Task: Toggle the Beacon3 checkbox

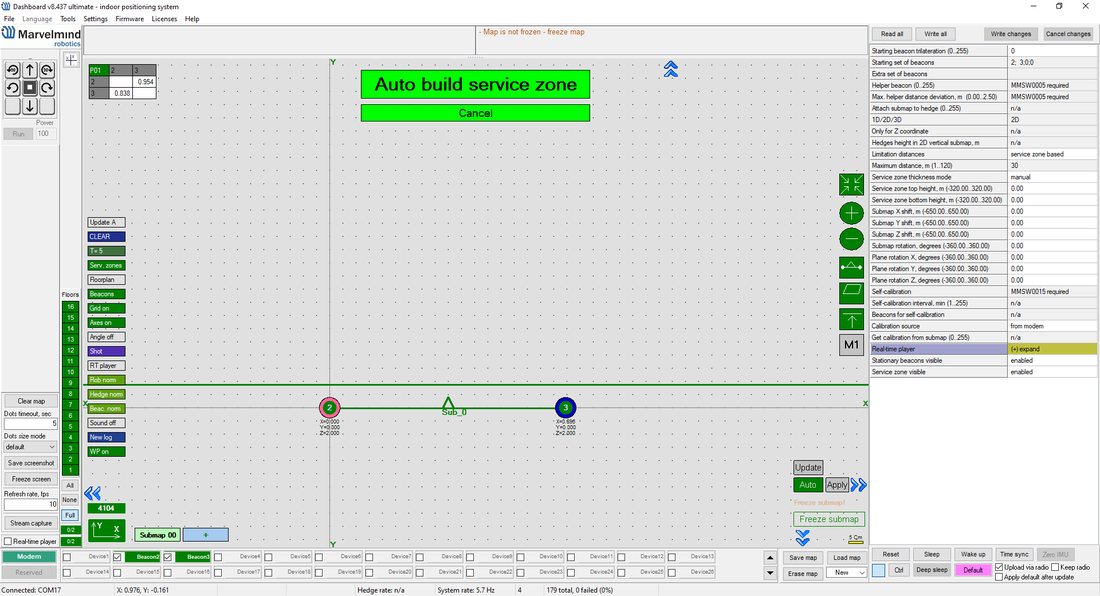Action: tap(168, 557)
